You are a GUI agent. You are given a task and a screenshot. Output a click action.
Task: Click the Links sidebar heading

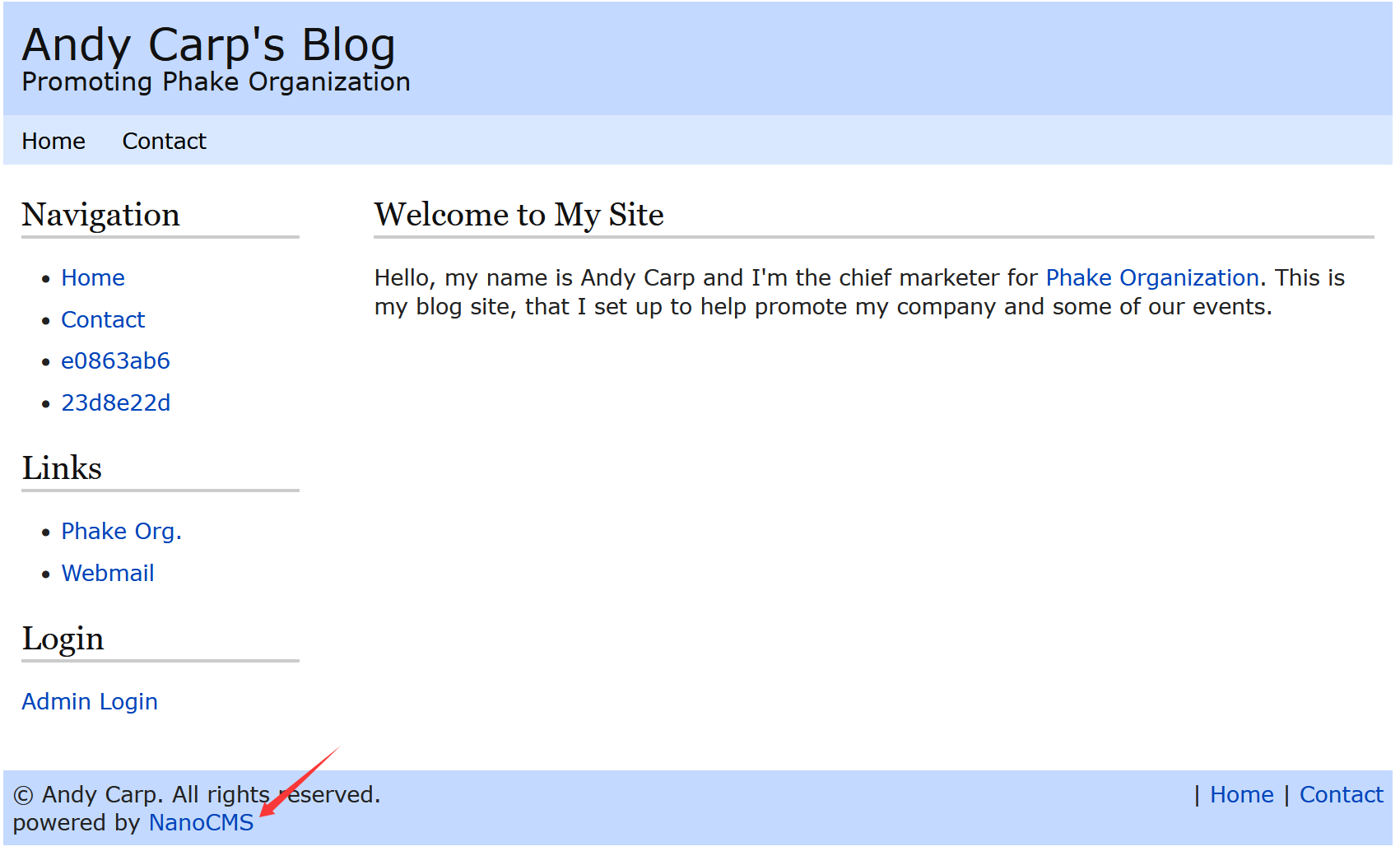(62, 468)
